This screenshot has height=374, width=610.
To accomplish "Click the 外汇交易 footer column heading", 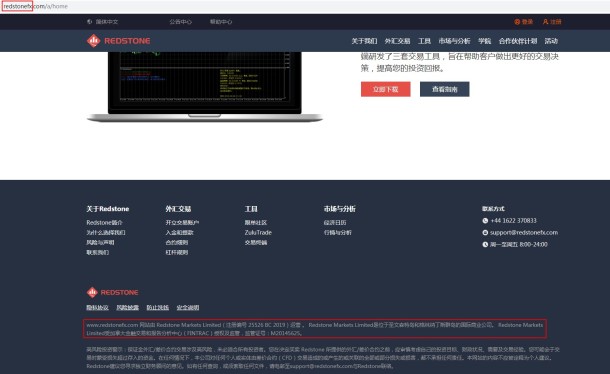I will click(178, 209).
